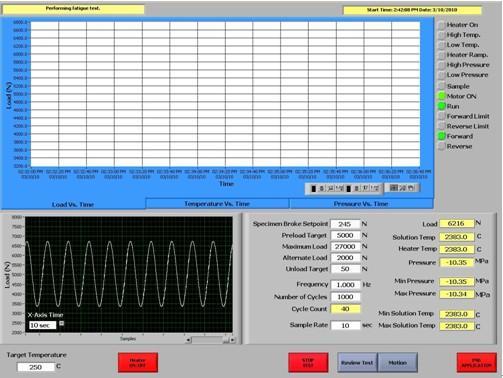Select the crosshair cursor tool in graph palette

click(x=394, y=188)
